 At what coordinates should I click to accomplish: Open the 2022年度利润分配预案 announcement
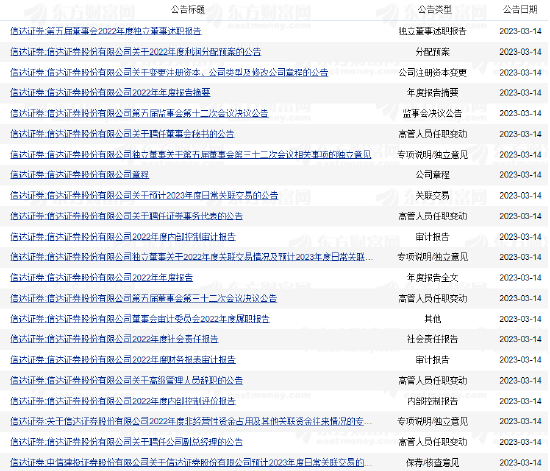point(135,52)
